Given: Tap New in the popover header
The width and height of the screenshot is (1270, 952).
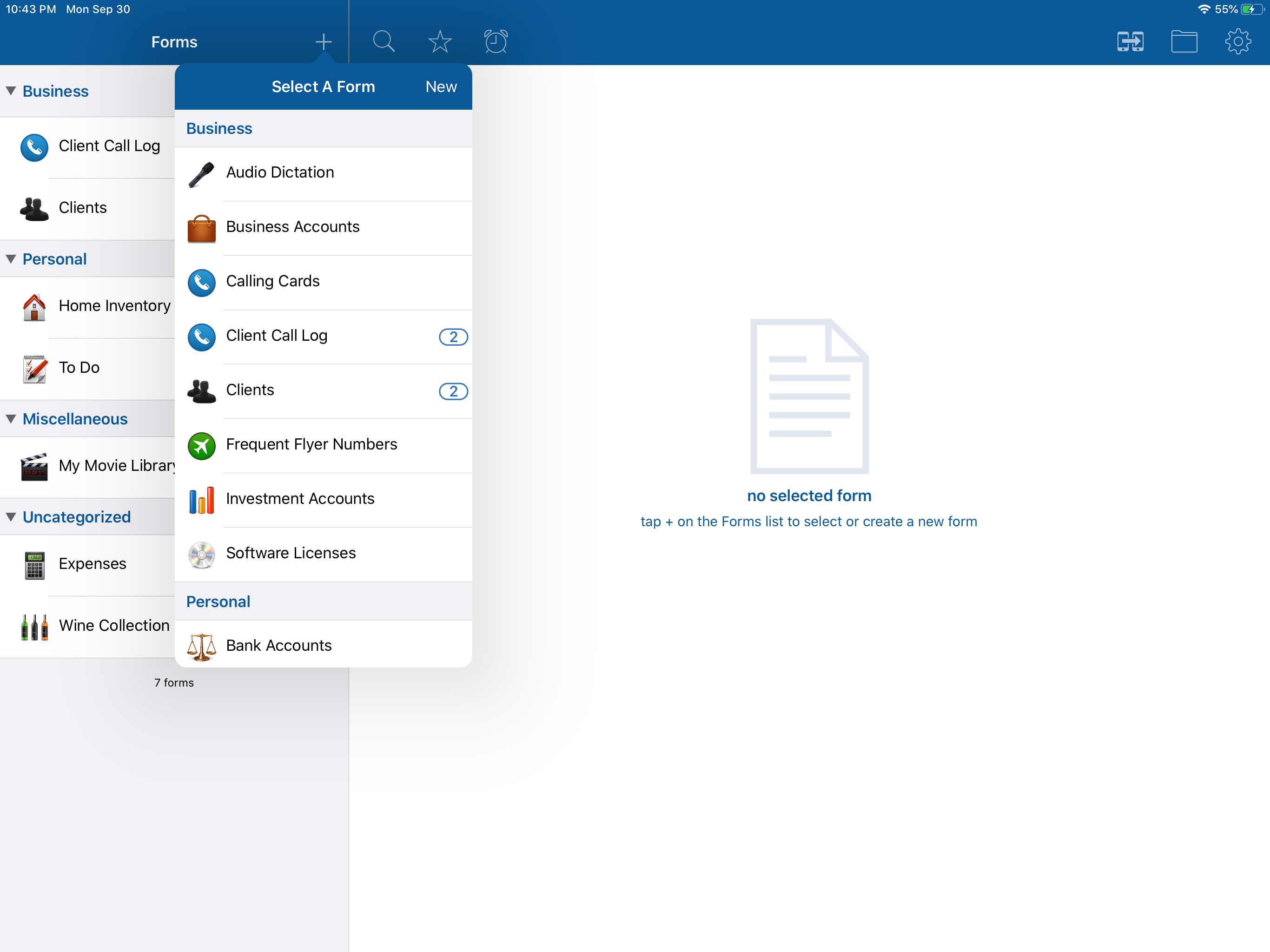Looking at the screenshot, I should (x=440, y=87).
